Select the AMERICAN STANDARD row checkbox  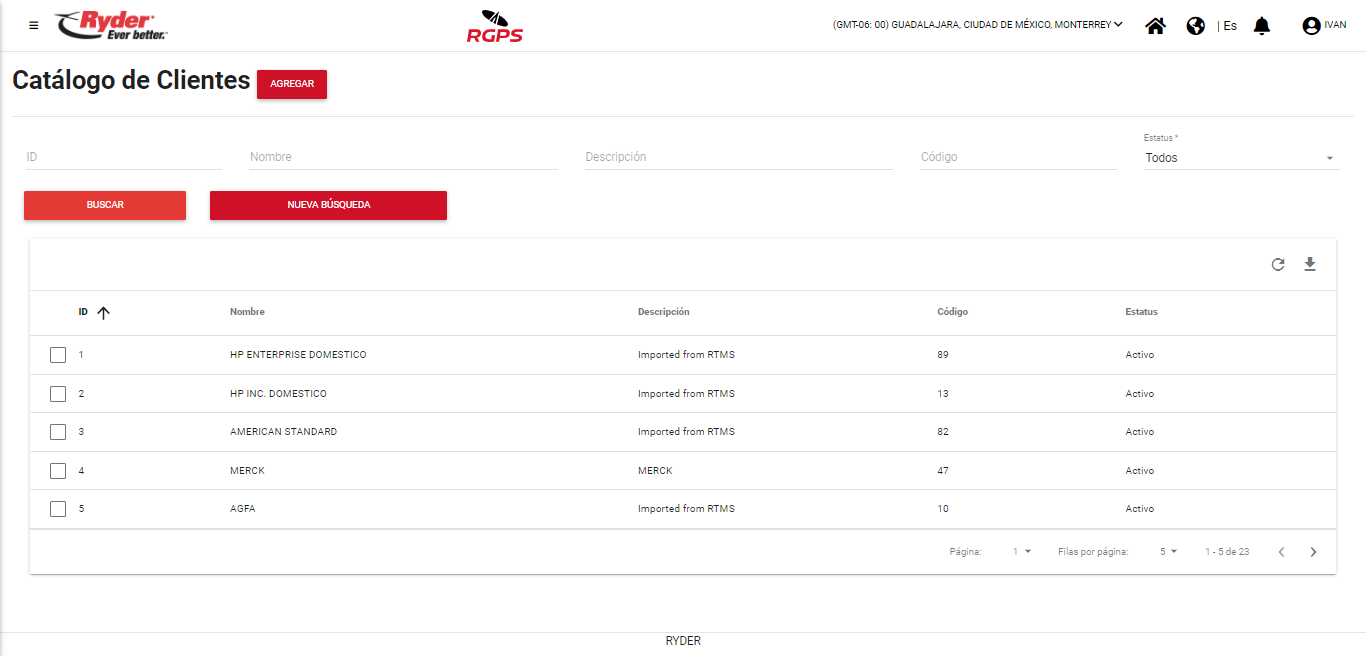click(x=58, y=432)
